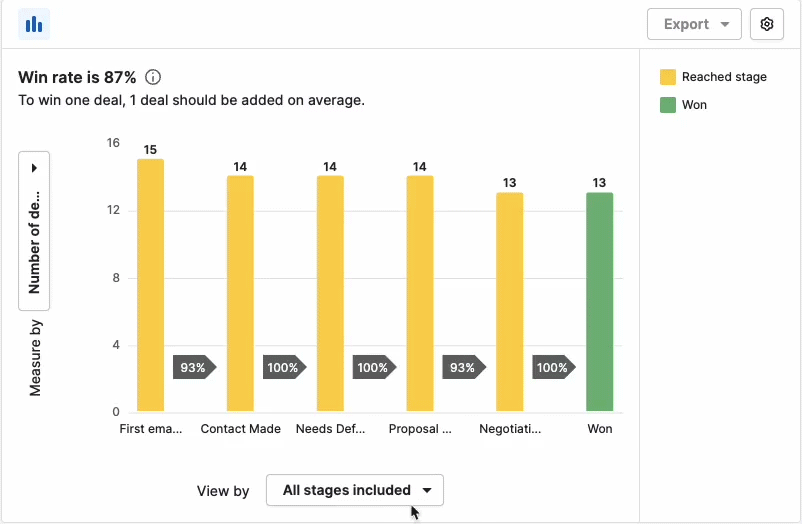Click 100% conversion arrow before Won bar
Image resolution: width=802 pixels, height=524 pixels.
point(554,367)
